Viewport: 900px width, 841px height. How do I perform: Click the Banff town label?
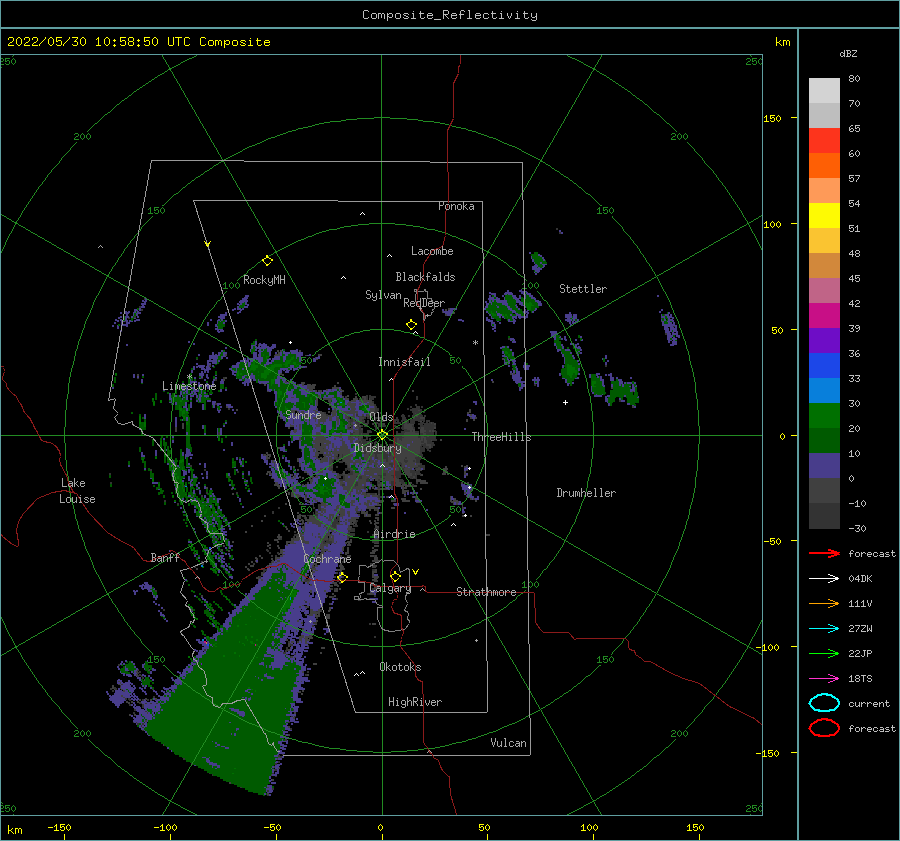pos(165,558)
